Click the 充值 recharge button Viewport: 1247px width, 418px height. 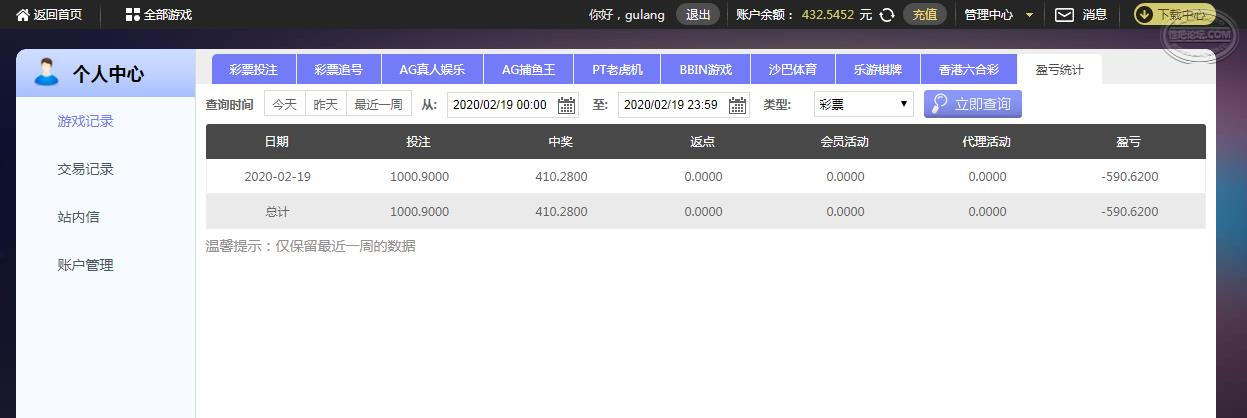925,15
